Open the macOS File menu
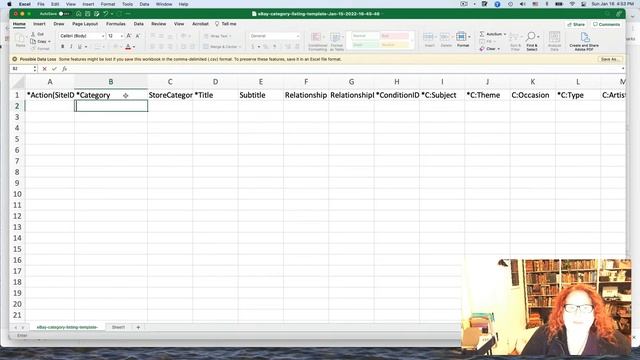 coord(41,4)
